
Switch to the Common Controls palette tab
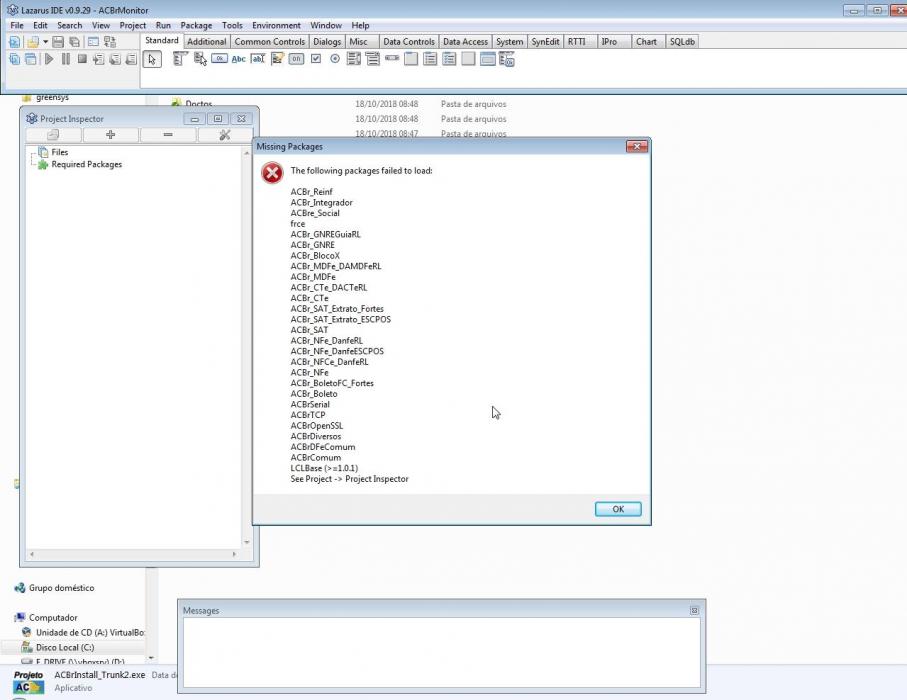coord(270,42)
